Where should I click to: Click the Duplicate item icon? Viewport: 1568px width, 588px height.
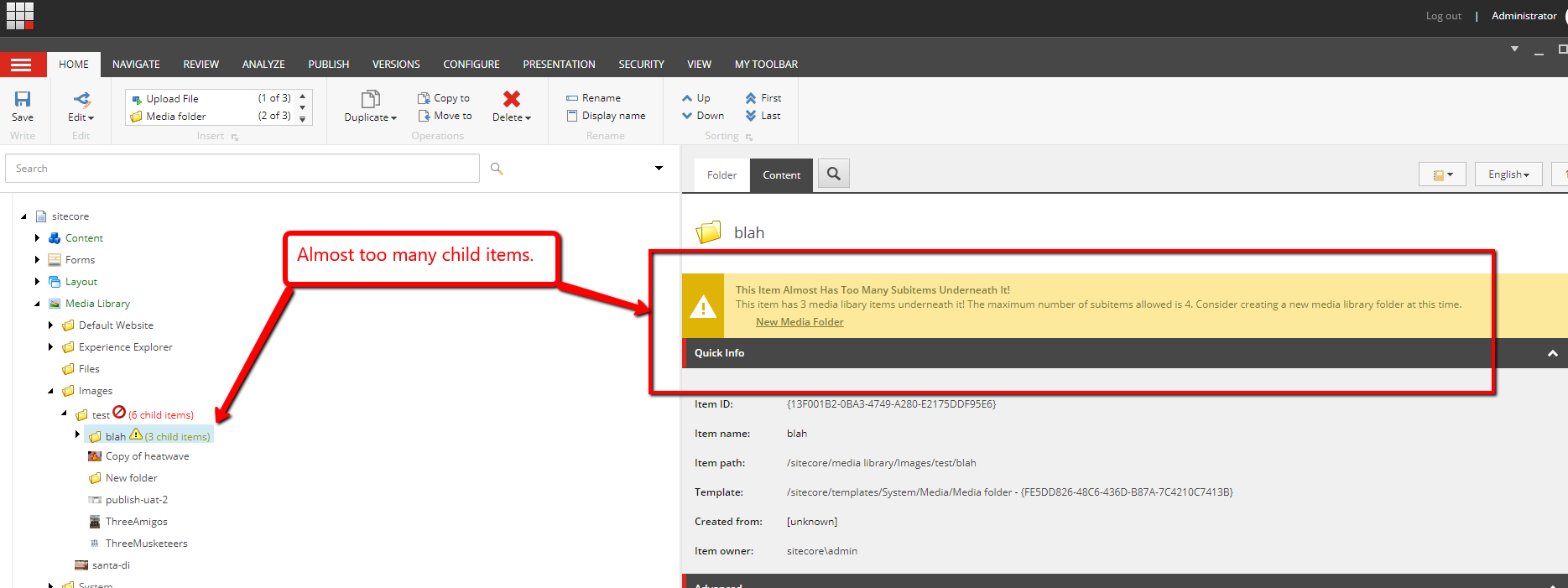[x=370, y=99]
